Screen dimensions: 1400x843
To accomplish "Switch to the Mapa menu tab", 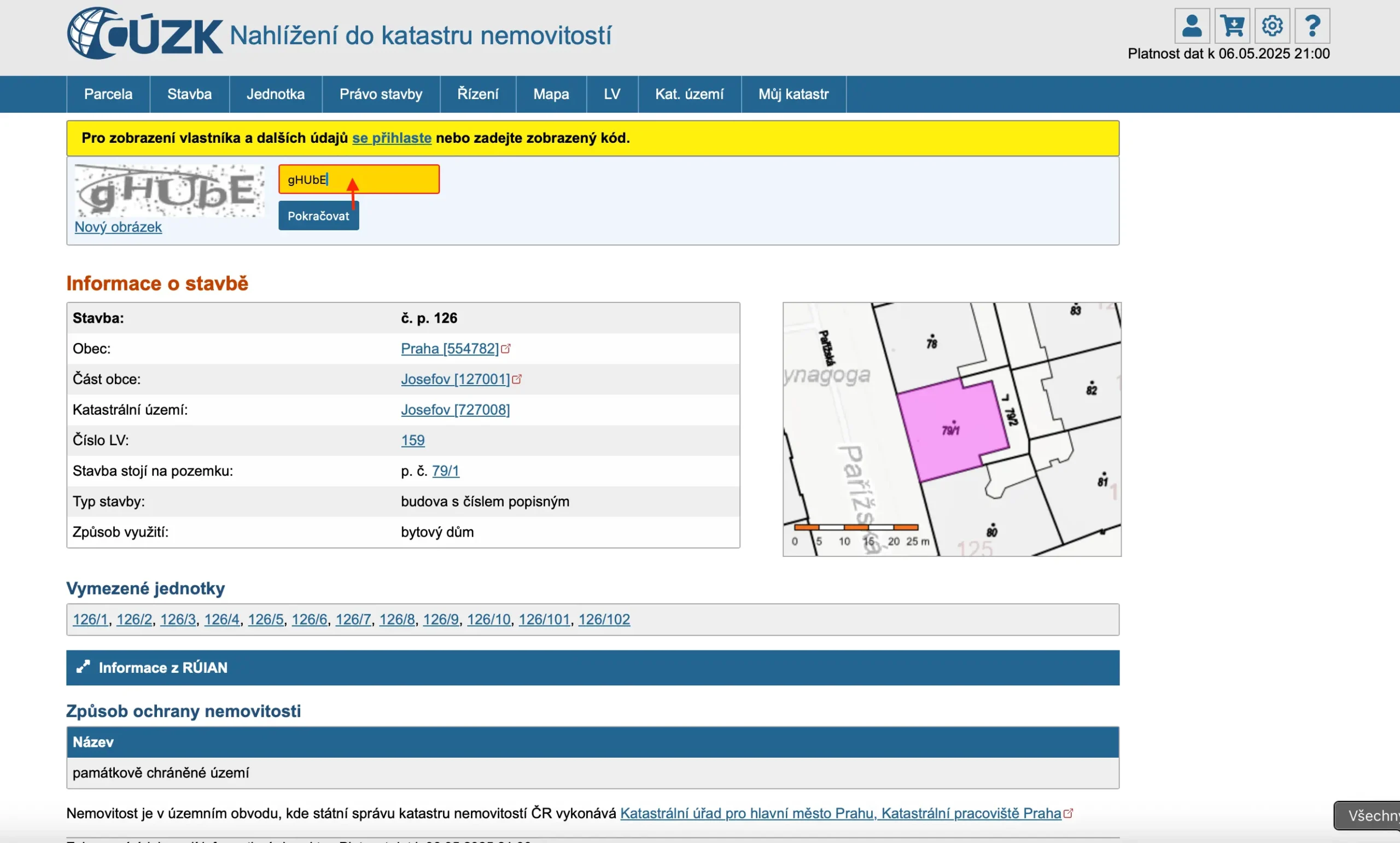I will [x=550, y=94].
